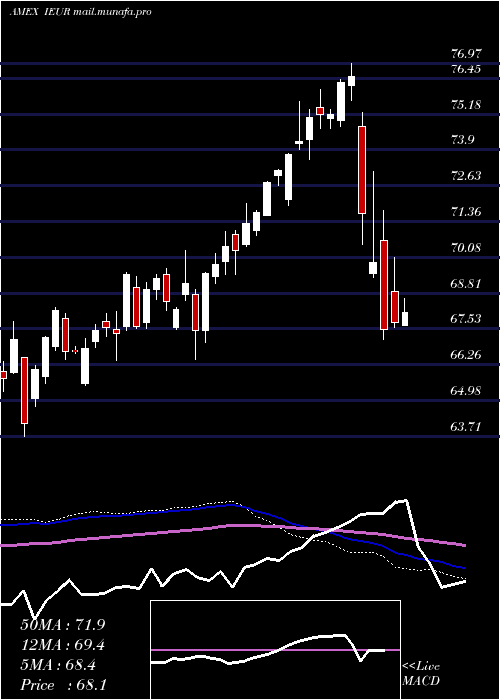The width and height of the screenshot is (500, 700).
Task: Click the 67.53 price level label
Action: [x=466, y=319]
